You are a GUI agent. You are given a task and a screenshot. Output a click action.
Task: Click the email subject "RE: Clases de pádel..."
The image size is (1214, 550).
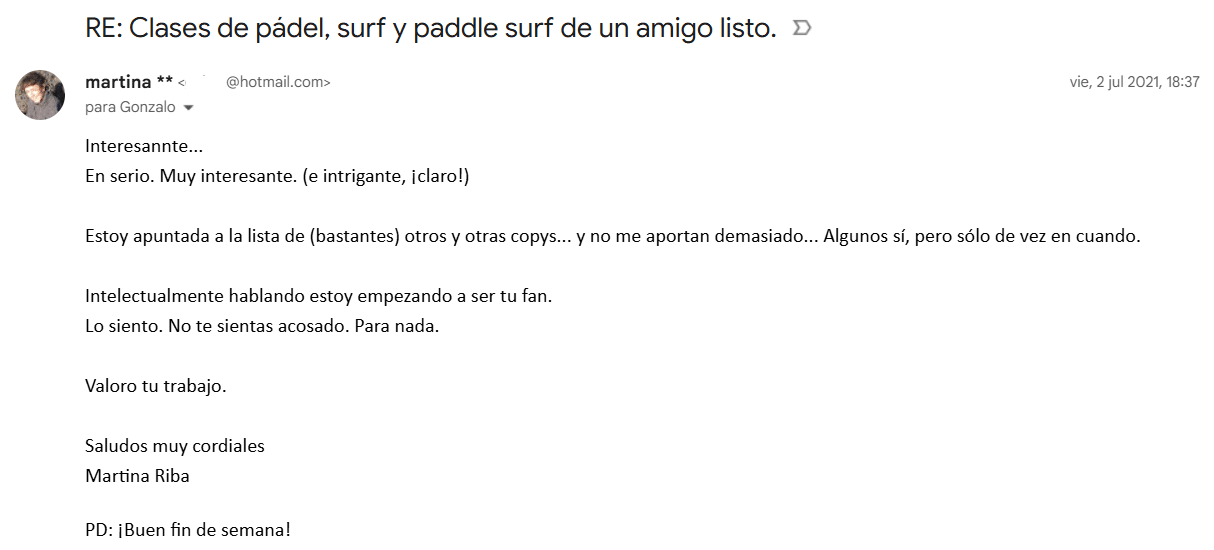click(x=431, y=29)
